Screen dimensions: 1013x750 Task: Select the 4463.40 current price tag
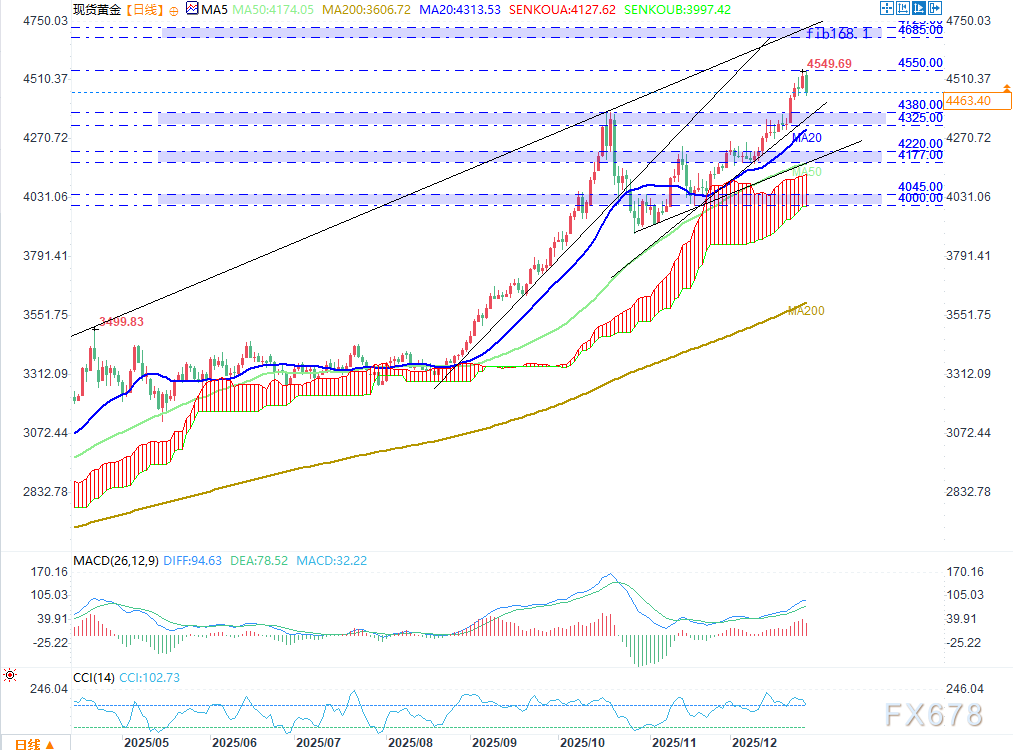click(x=977, y=101)
